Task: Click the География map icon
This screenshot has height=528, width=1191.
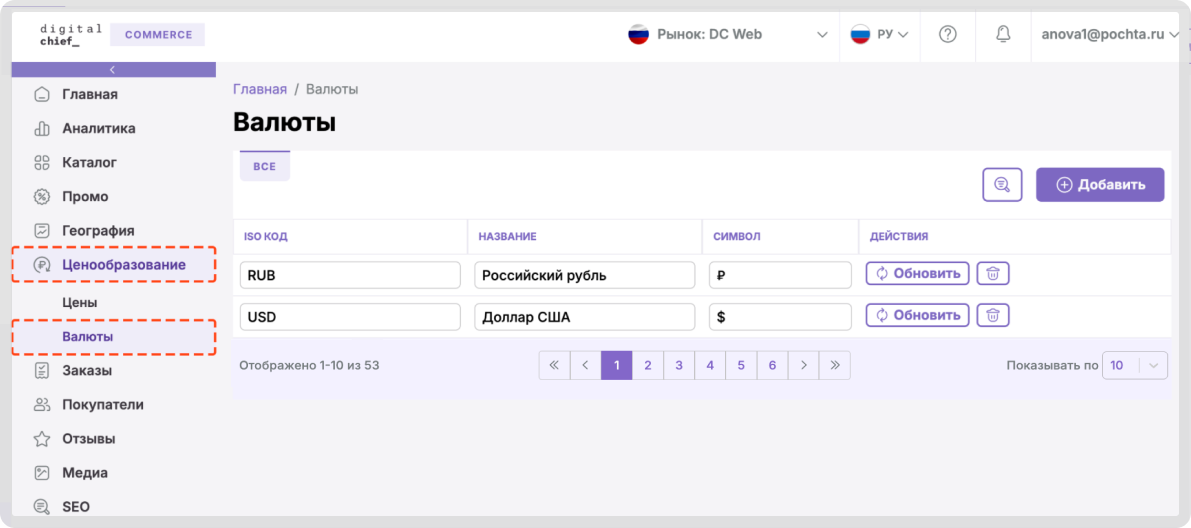Action: [x=43, y=230]
